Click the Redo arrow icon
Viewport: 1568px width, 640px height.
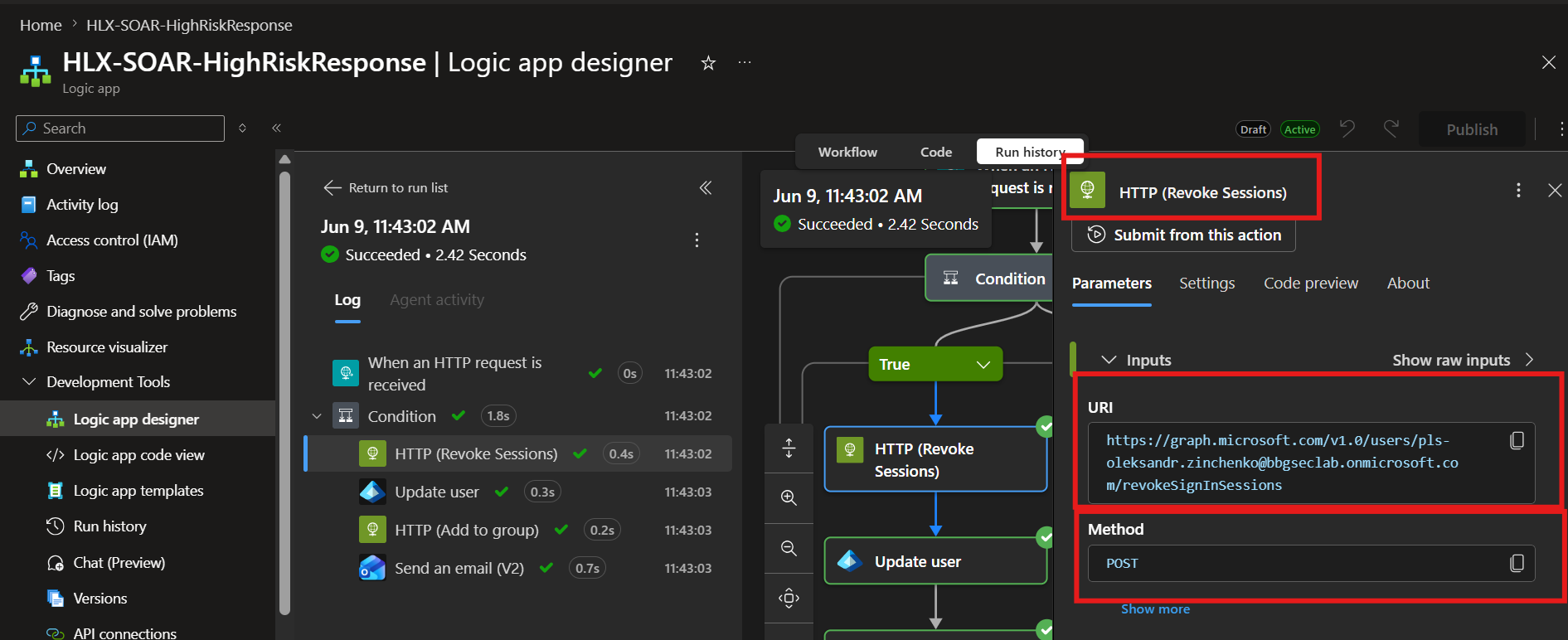click(x=1391, y=128)
